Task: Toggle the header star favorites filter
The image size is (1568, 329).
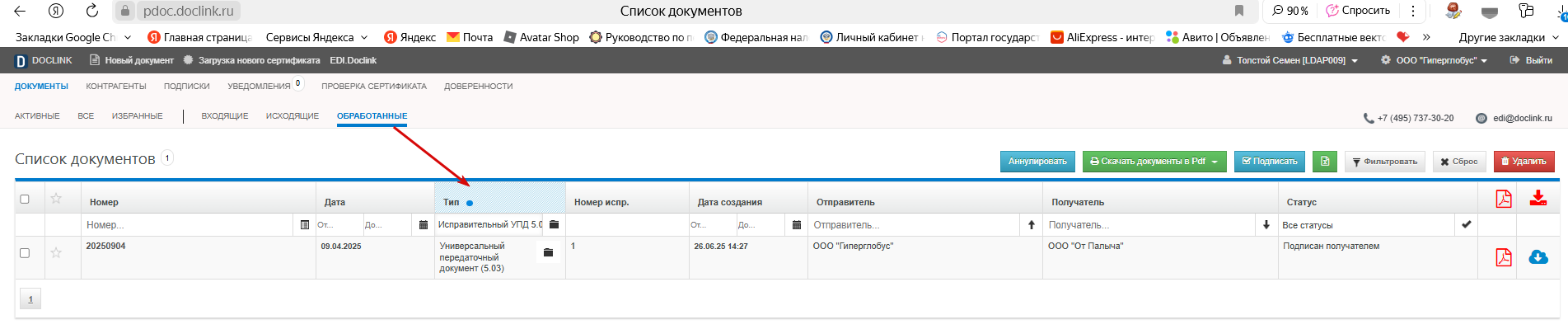Action: coord(56,198)
